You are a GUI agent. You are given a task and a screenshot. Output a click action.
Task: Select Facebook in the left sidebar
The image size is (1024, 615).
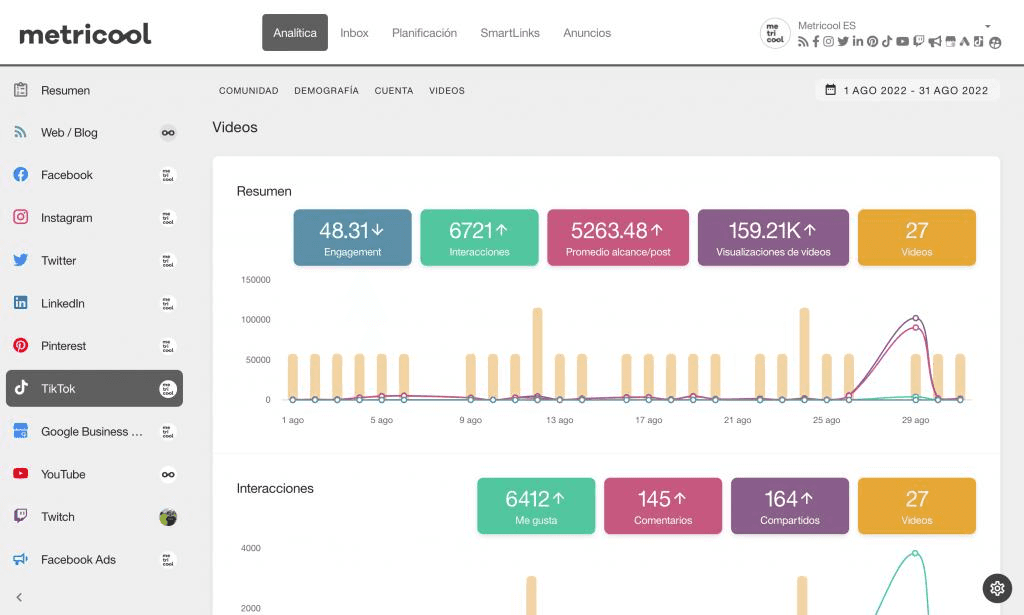point(94,175)
